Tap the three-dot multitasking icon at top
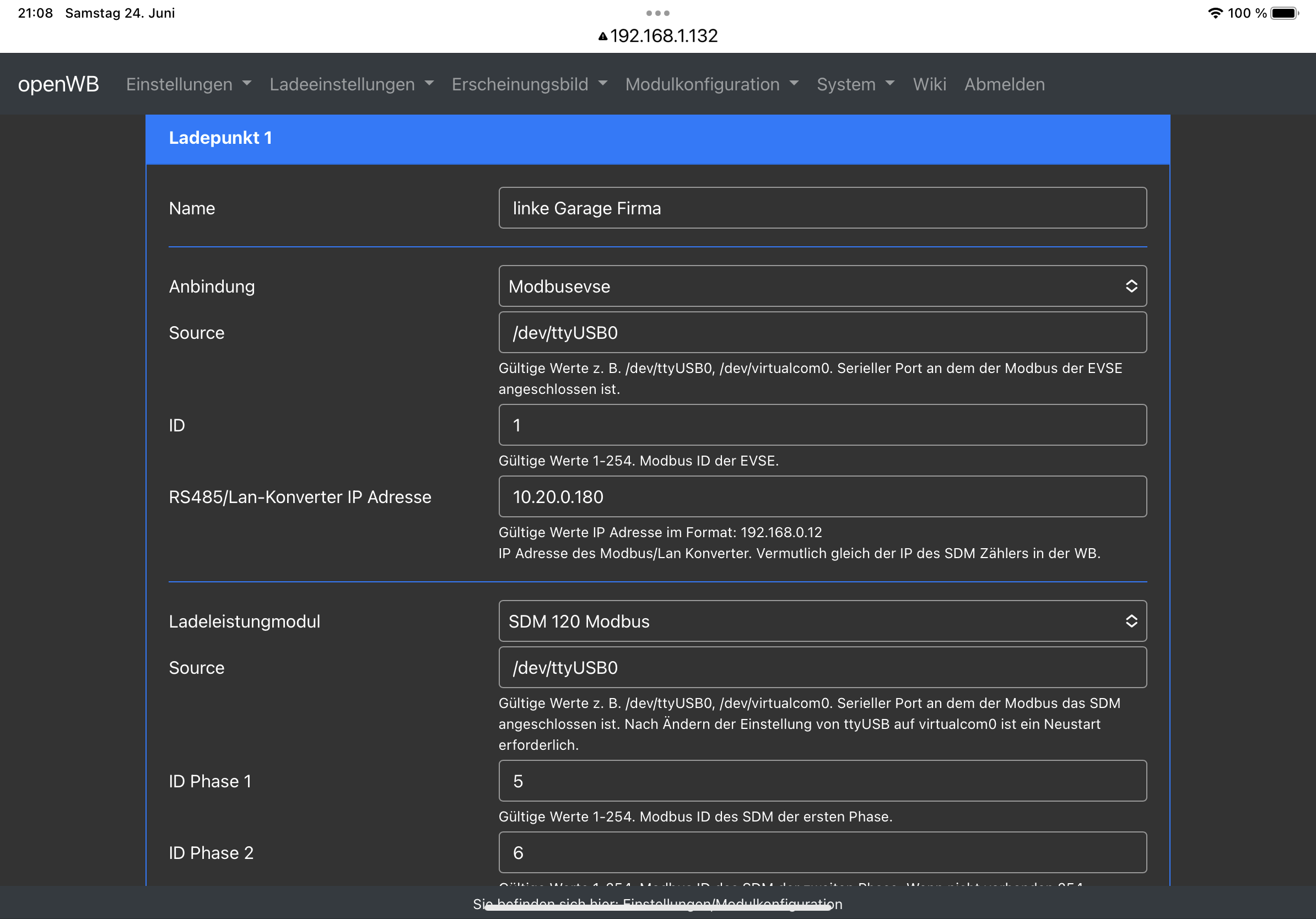This screenshot has height=919, width=1316. (x=657, y=13)
